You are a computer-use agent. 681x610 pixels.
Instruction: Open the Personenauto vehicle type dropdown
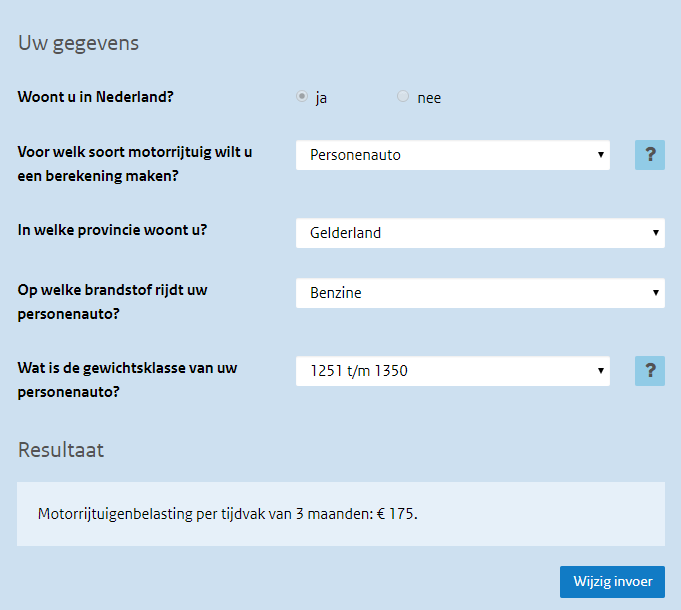(452, 155)
